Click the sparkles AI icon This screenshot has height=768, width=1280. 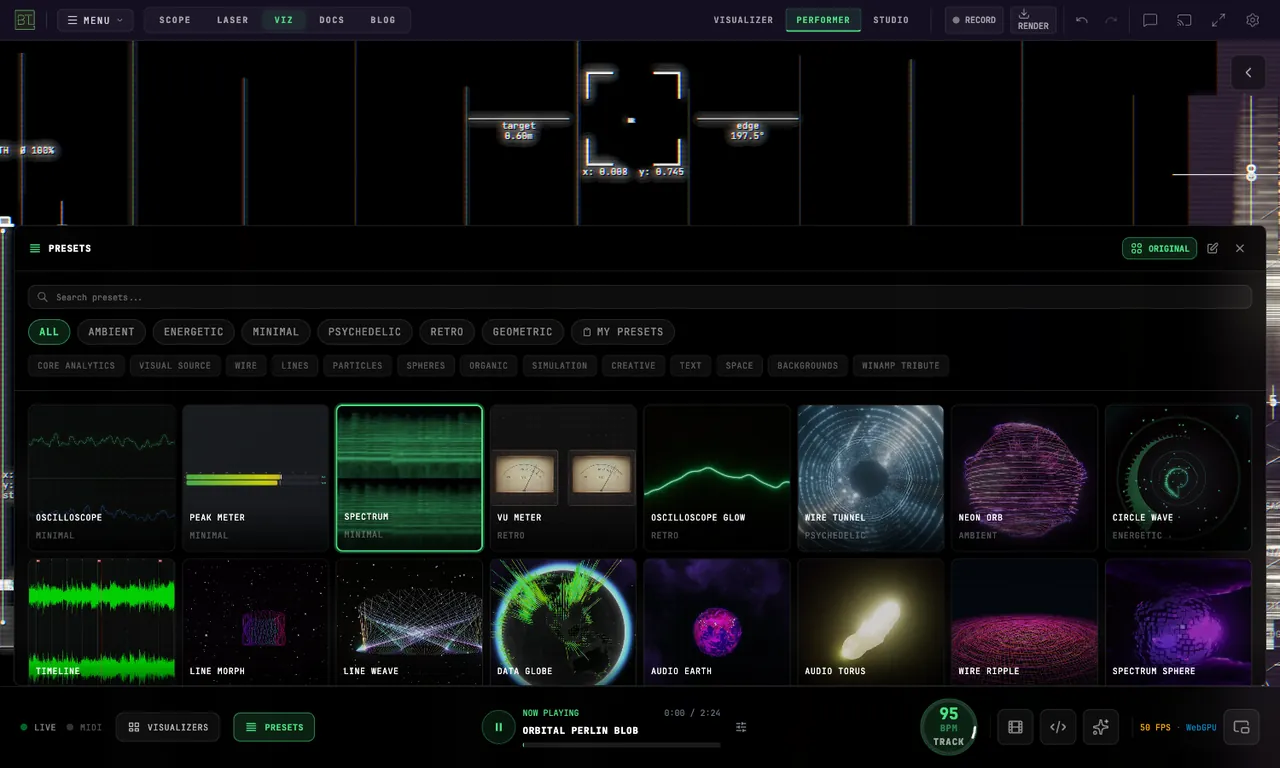point(1101,727)
